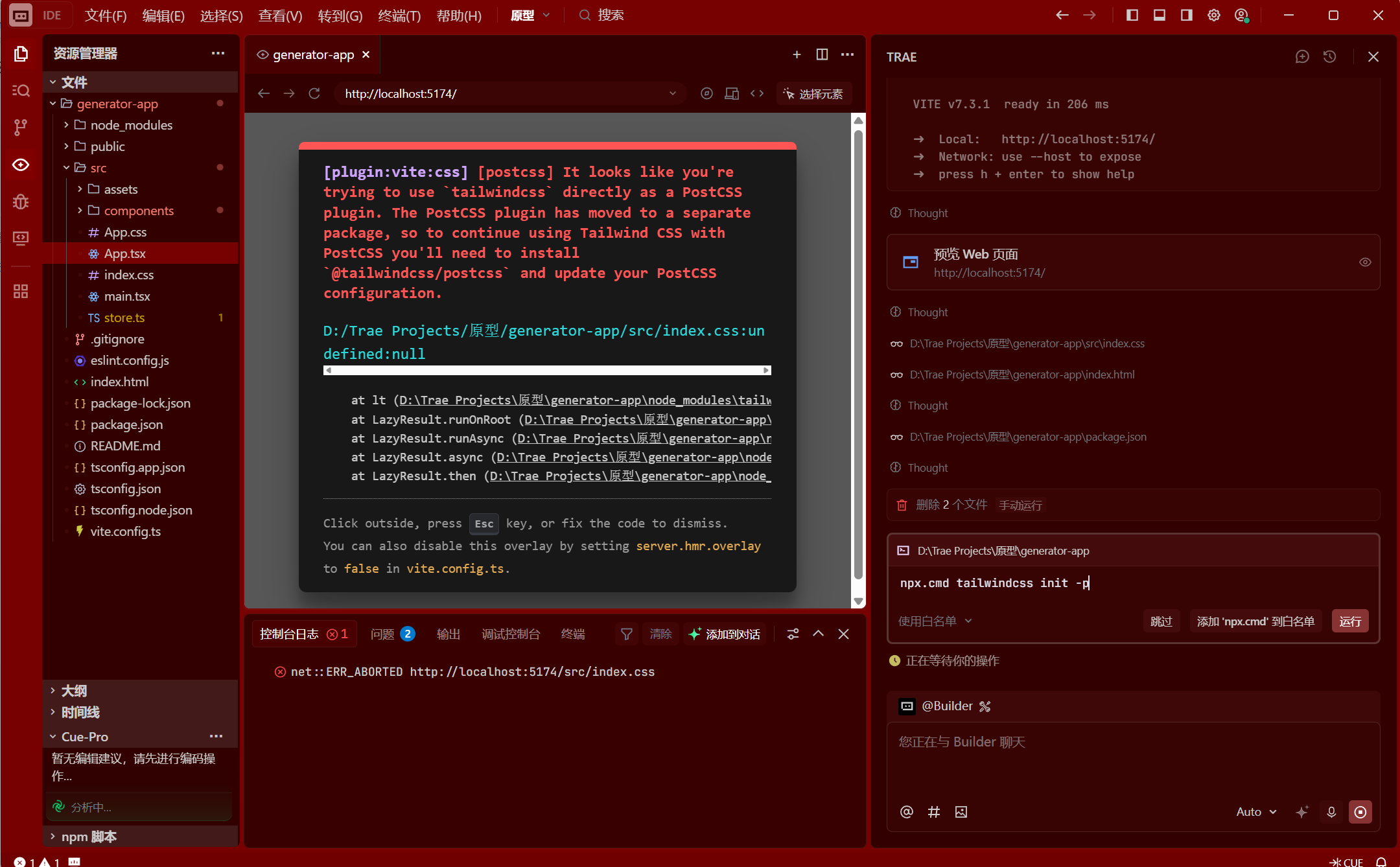This screenshot has height=867, width=1400.
Task: Toggle the bottom panel layout button
Action: (x=1160, y=15)
